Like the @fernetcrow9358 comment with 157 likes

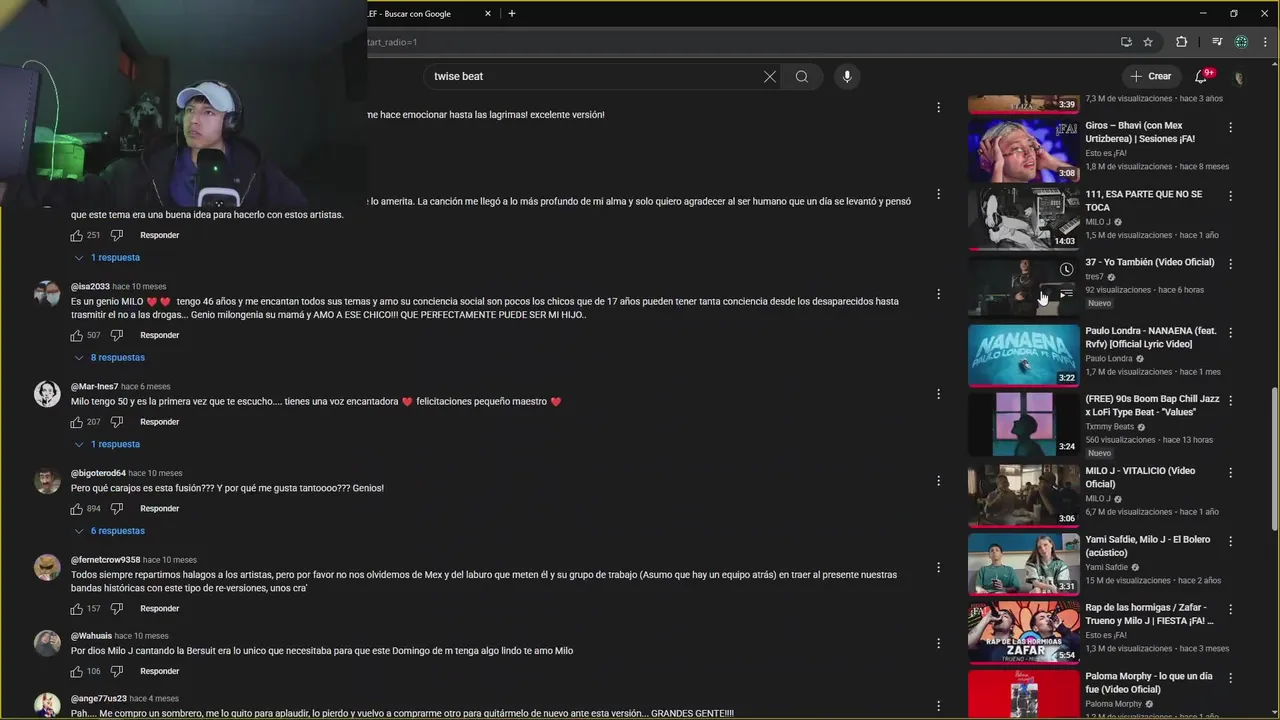click(x=77, y=608)
